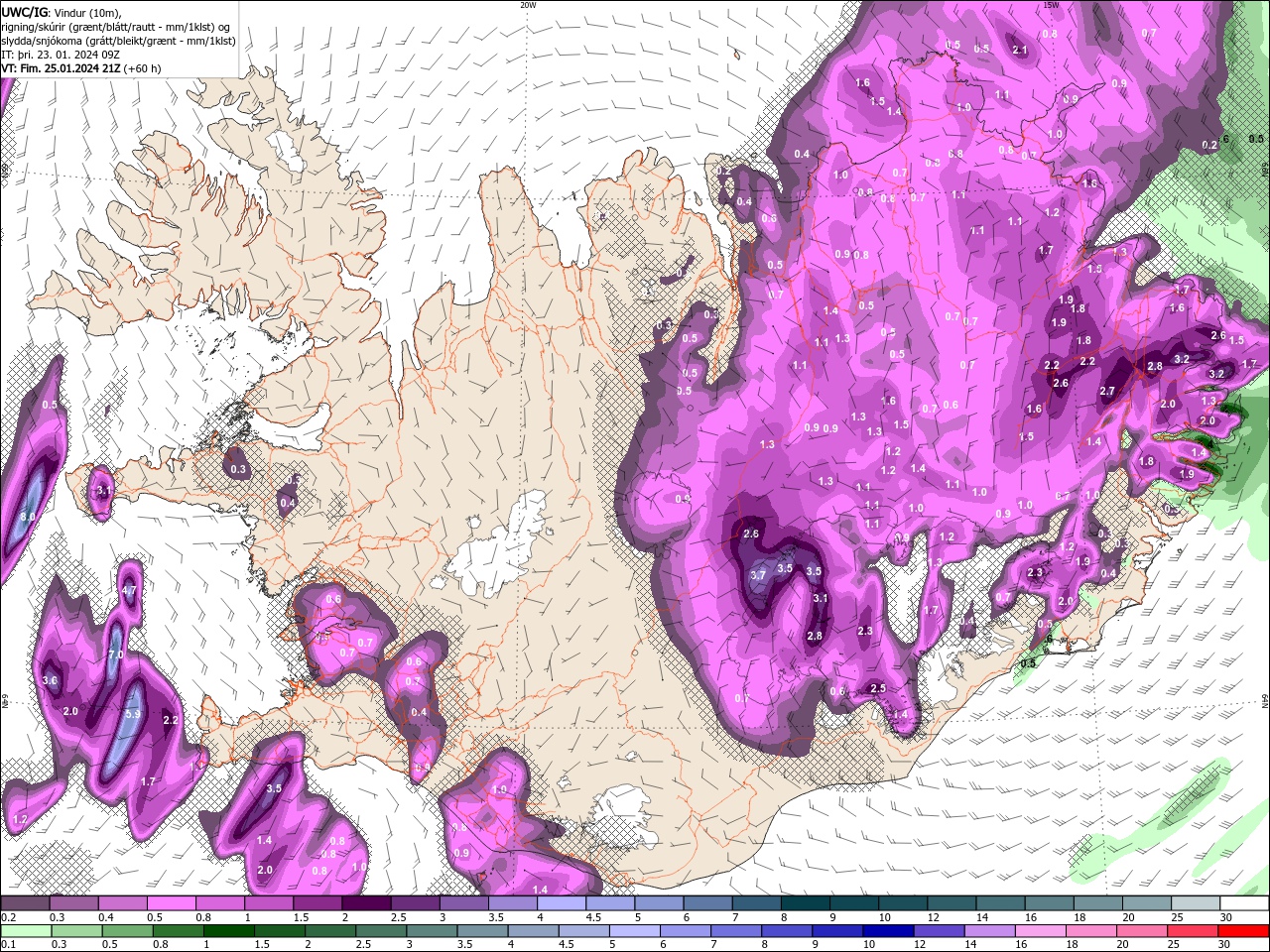Click the 3.7 snowfall value on the map

tap(758, 575)
